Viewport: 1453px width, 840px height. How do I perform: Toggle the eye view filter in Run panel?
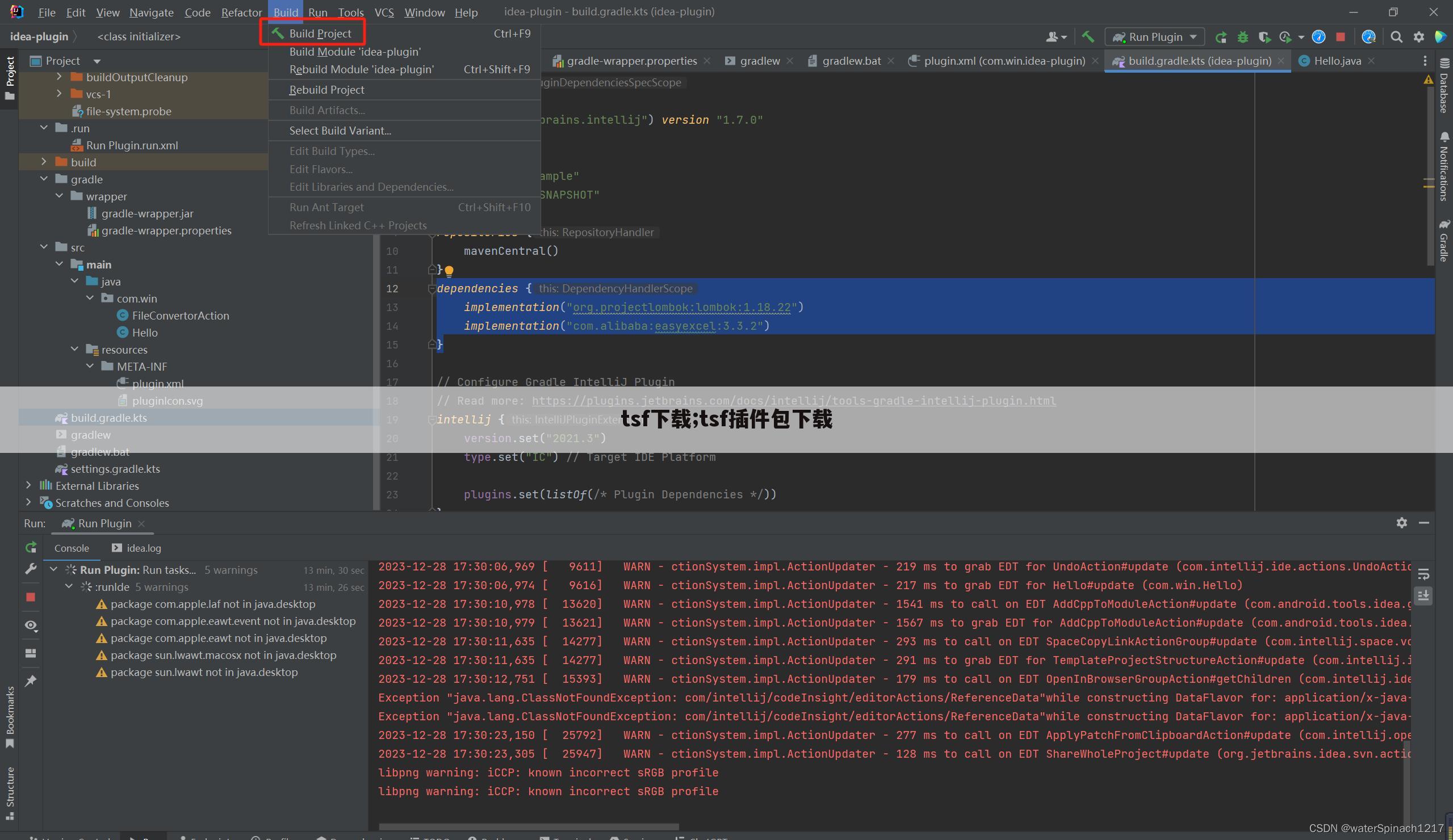[x=31, y=625]
